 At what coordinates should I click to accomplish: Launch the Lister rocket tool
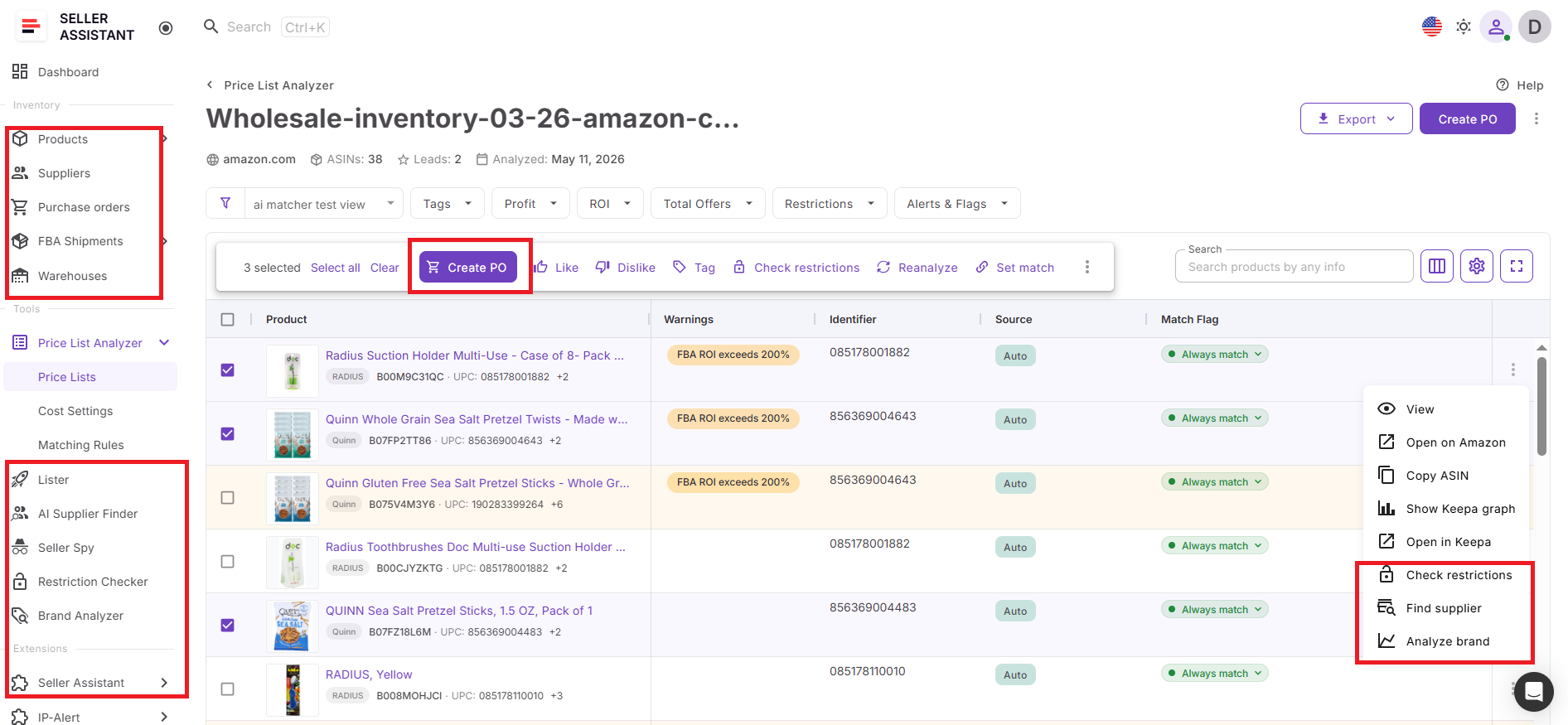point(20,480)
